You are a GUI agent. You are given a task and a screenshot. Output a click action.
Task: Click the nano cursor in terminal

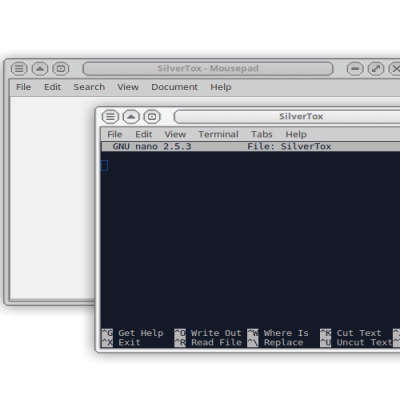click(x=104, y=165)
